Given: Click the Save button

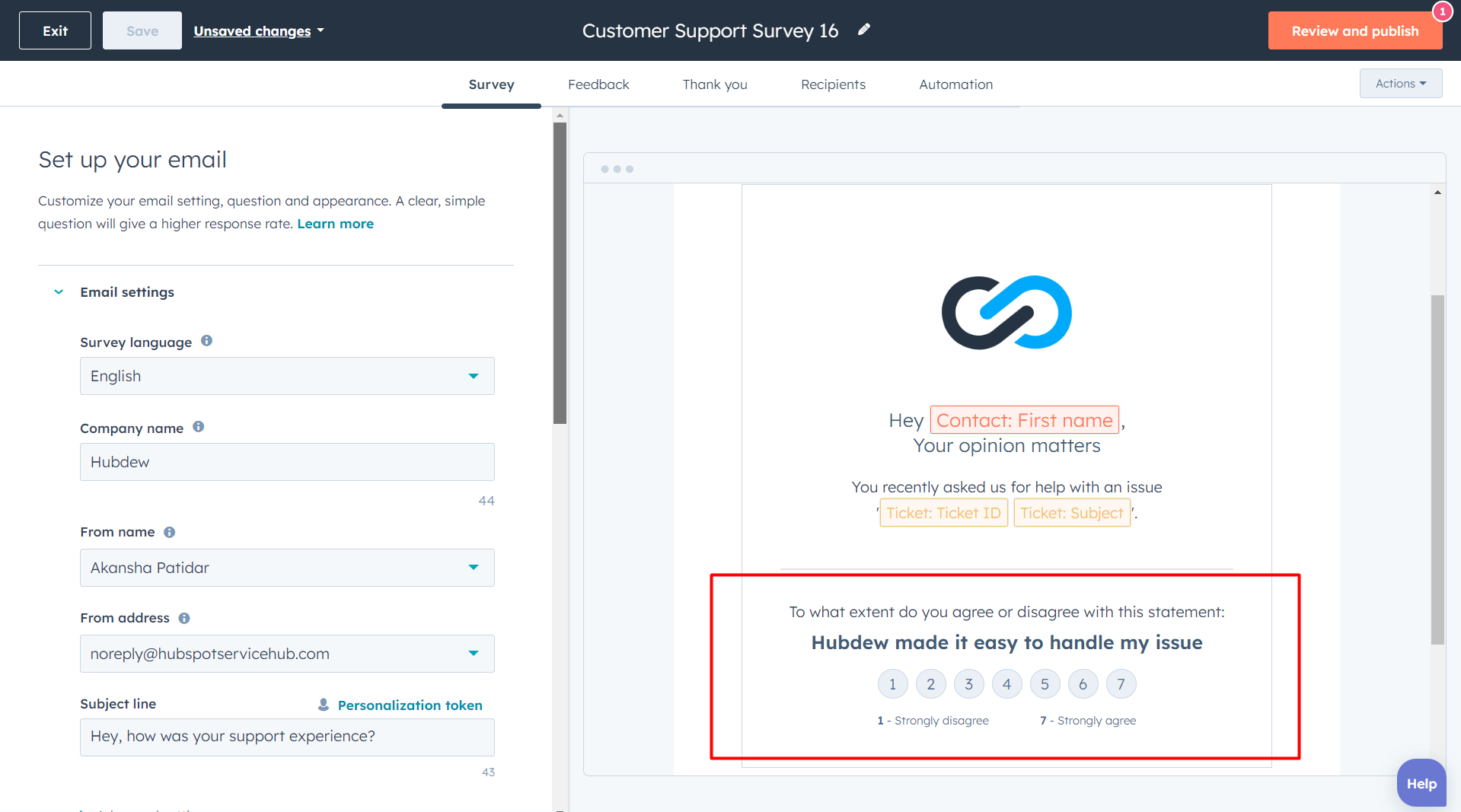Looking at the screenshot, I should coord(142,30).
